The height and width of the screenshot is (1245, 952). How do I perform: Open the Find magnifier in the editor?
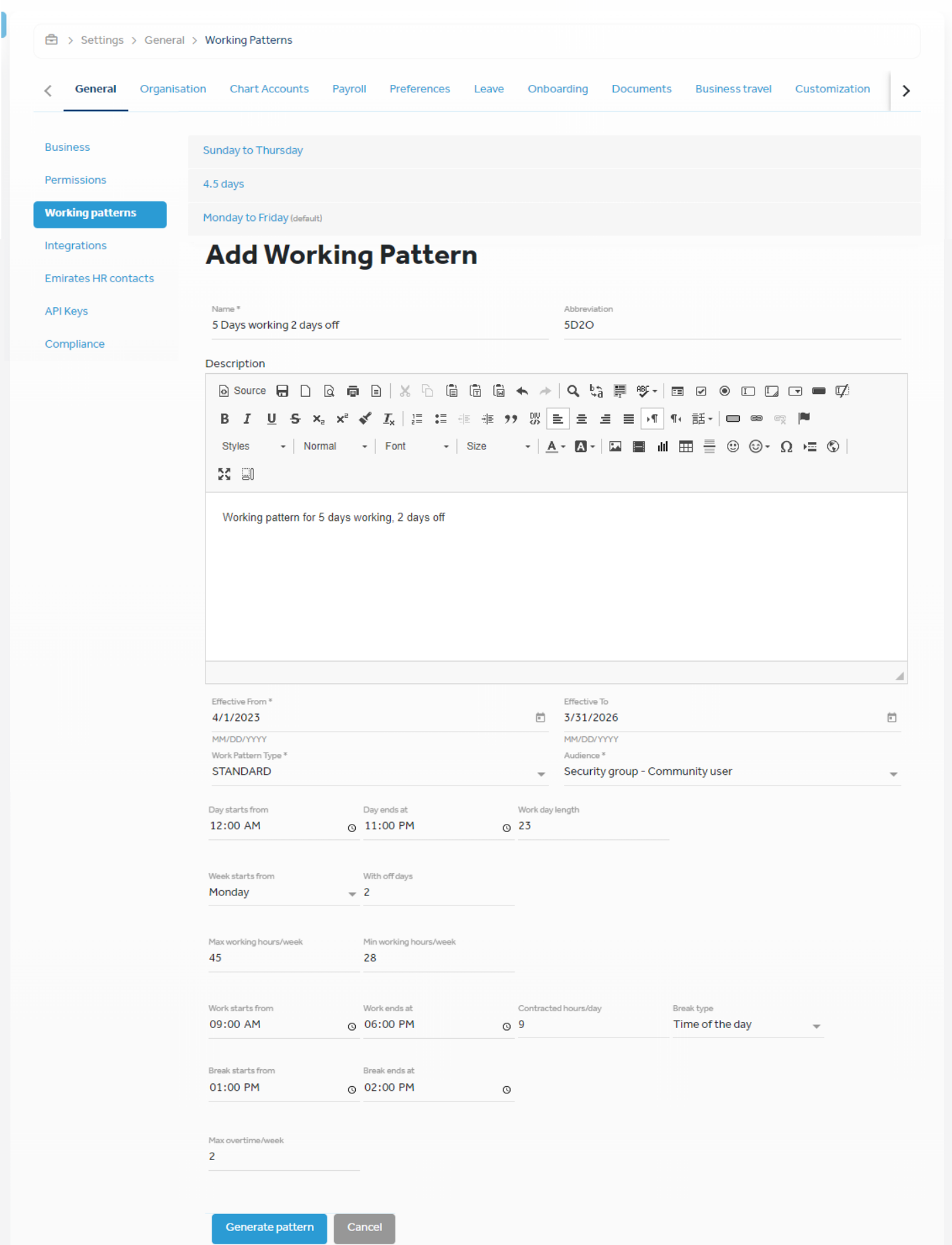click(573, 391)
